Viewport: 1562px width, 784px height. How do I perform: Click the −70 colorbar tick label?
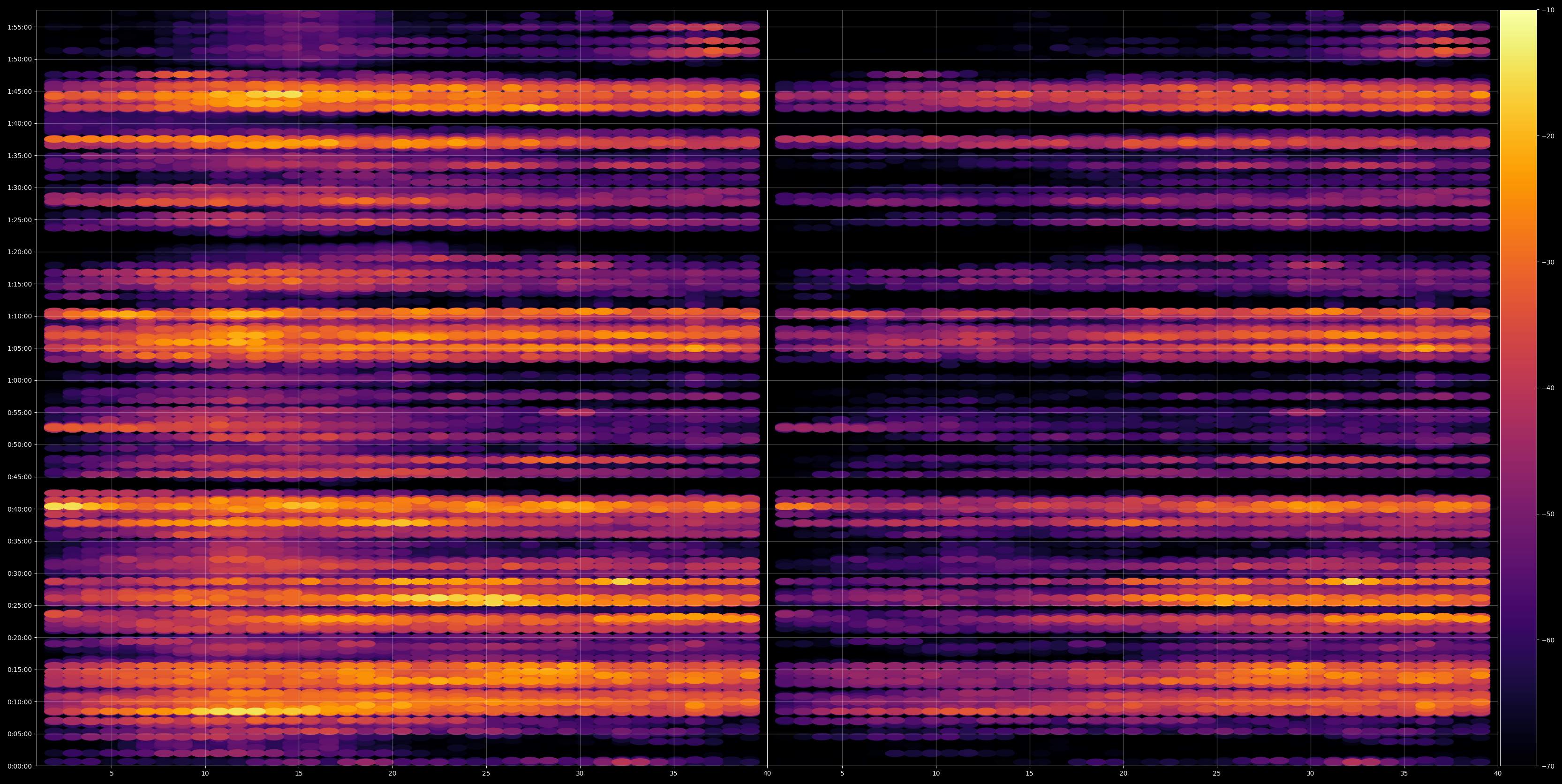click(x=1547, y=766)
